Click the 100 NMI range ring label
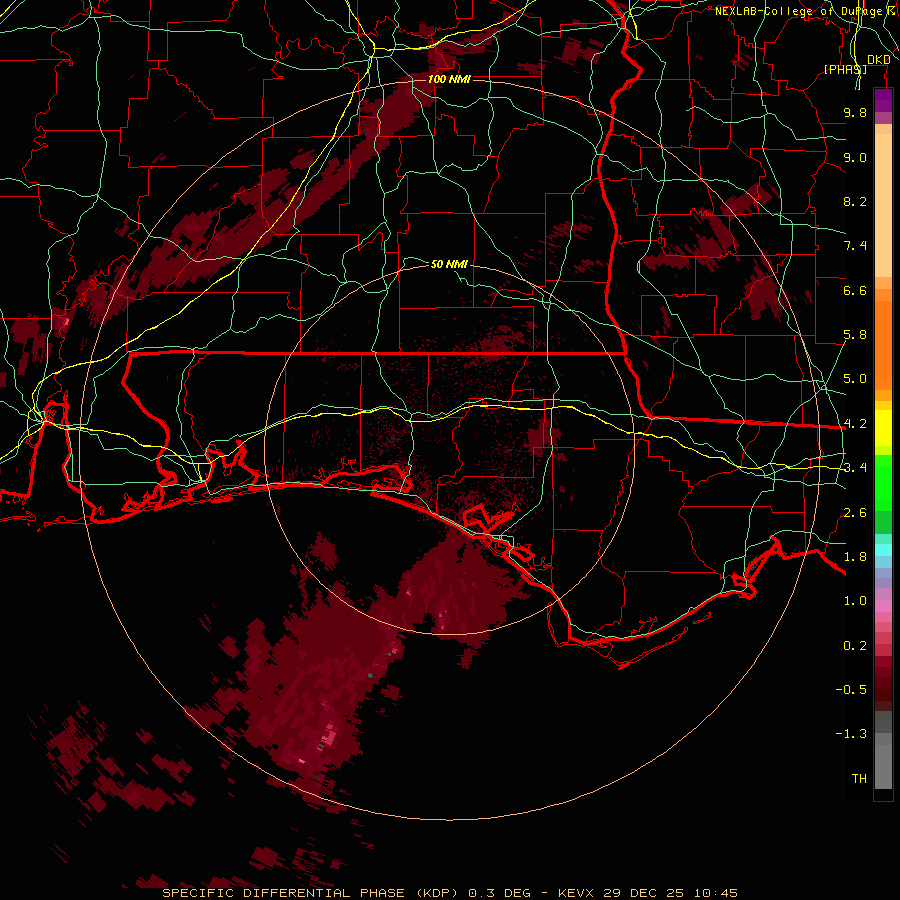This screenshot has height=900, width=900. point(449,79)
